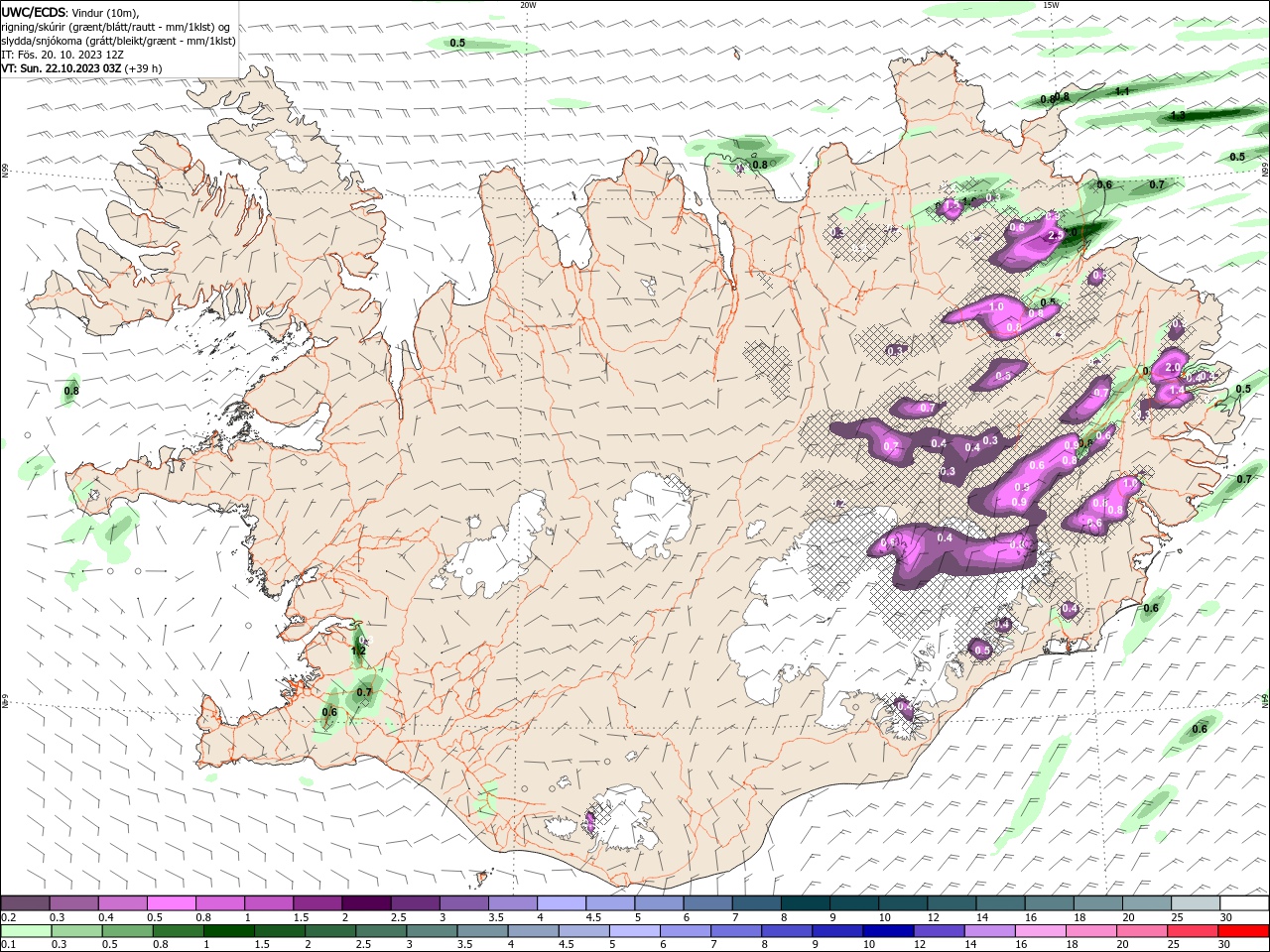Click the 'VT: Sun. 22.10.2023 03Z' valid time
Viewport: 1270px width, 952px height.
pyautogui.click(x=61, y=68)
